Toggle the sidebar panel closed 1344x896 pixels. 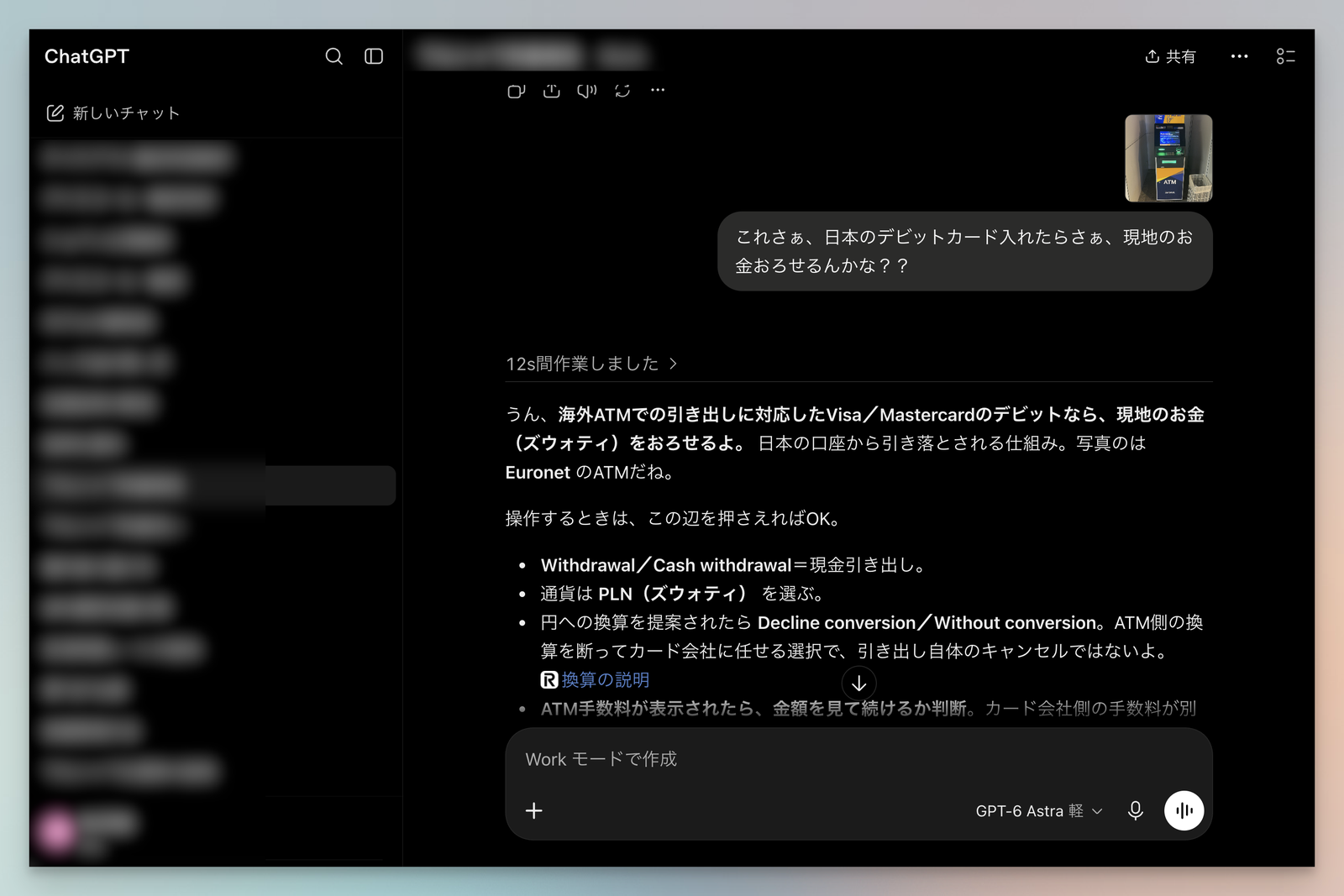(374, 56)
